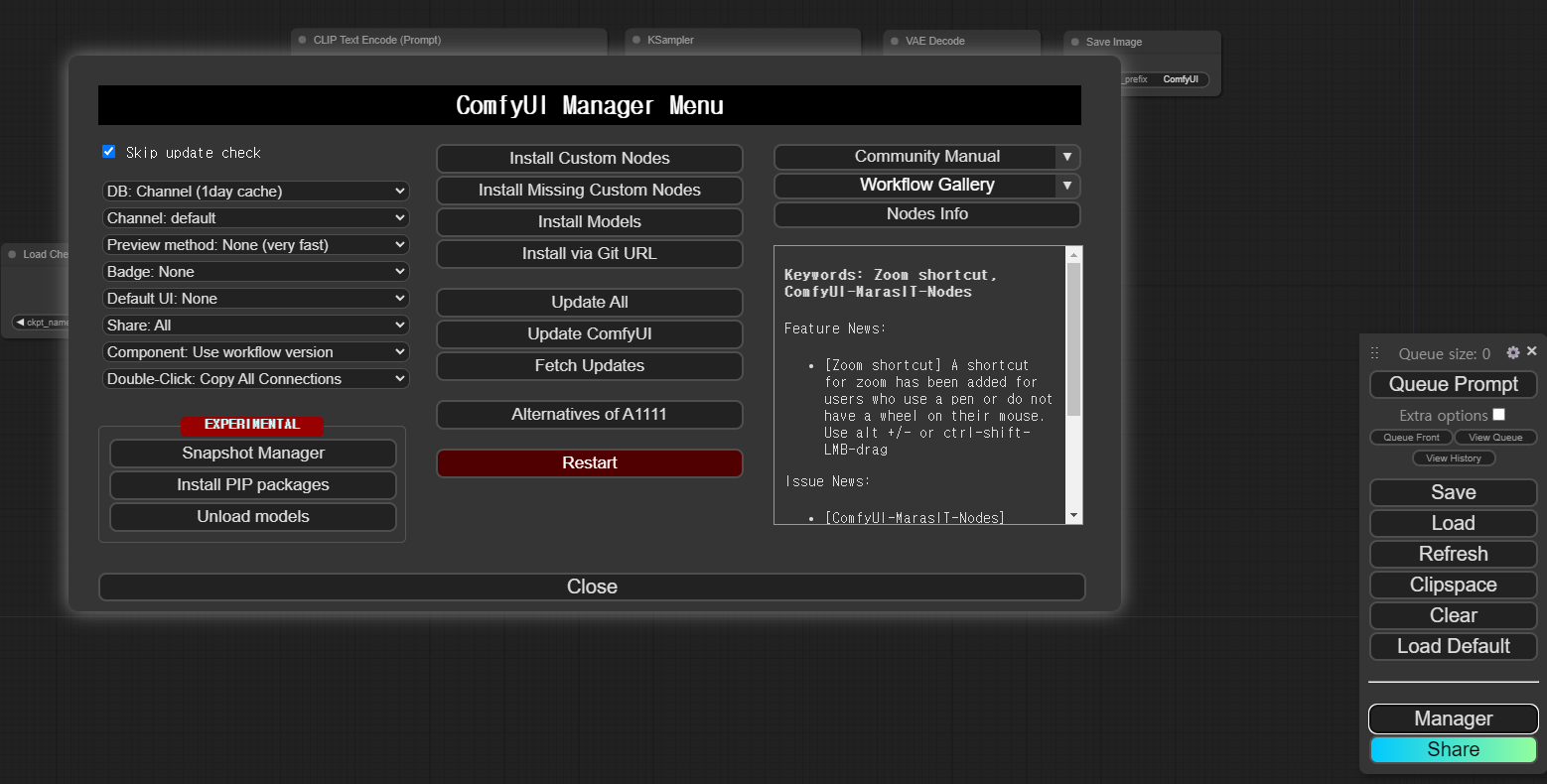The width and height of the screenshot is (1547, 784).
Task: Open Install Models
Action: 590,222
